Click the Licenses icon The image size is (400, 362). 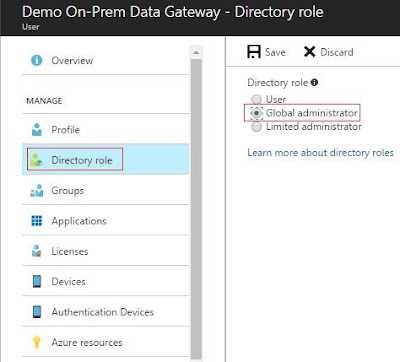coord(37,251)
